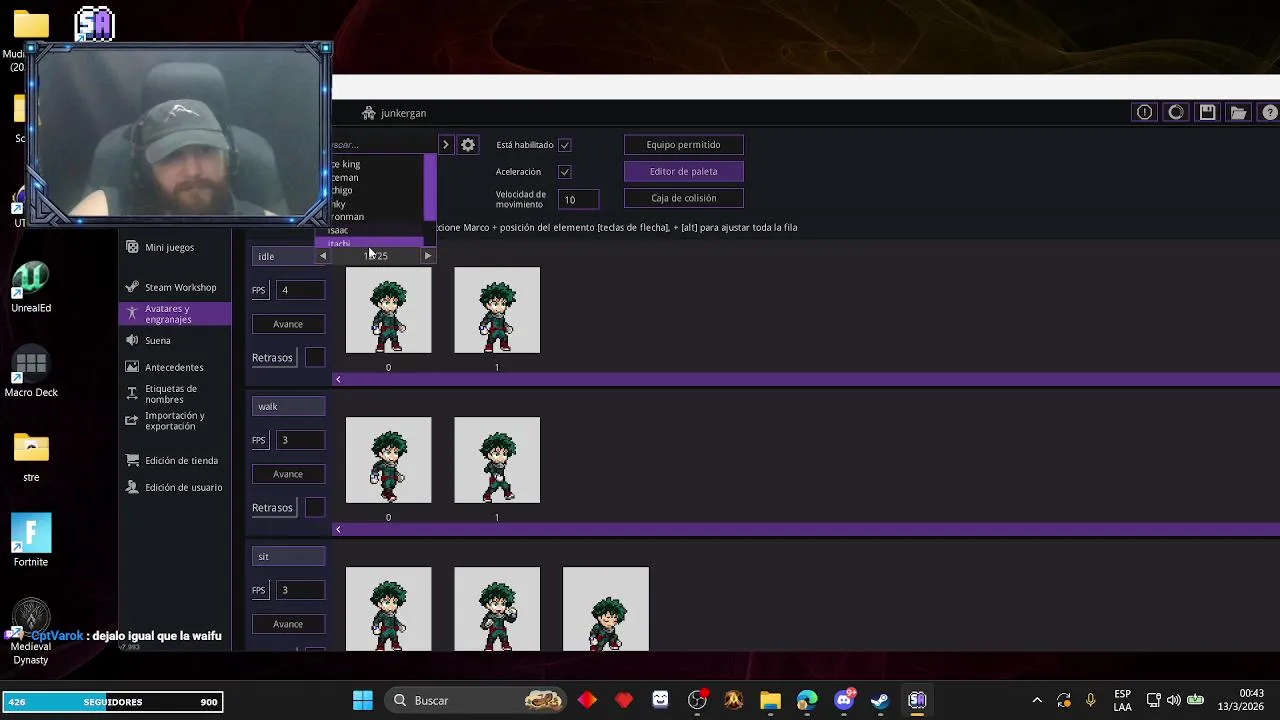
Task: Click Avance button in walk row
Action: tap(288, 474)
